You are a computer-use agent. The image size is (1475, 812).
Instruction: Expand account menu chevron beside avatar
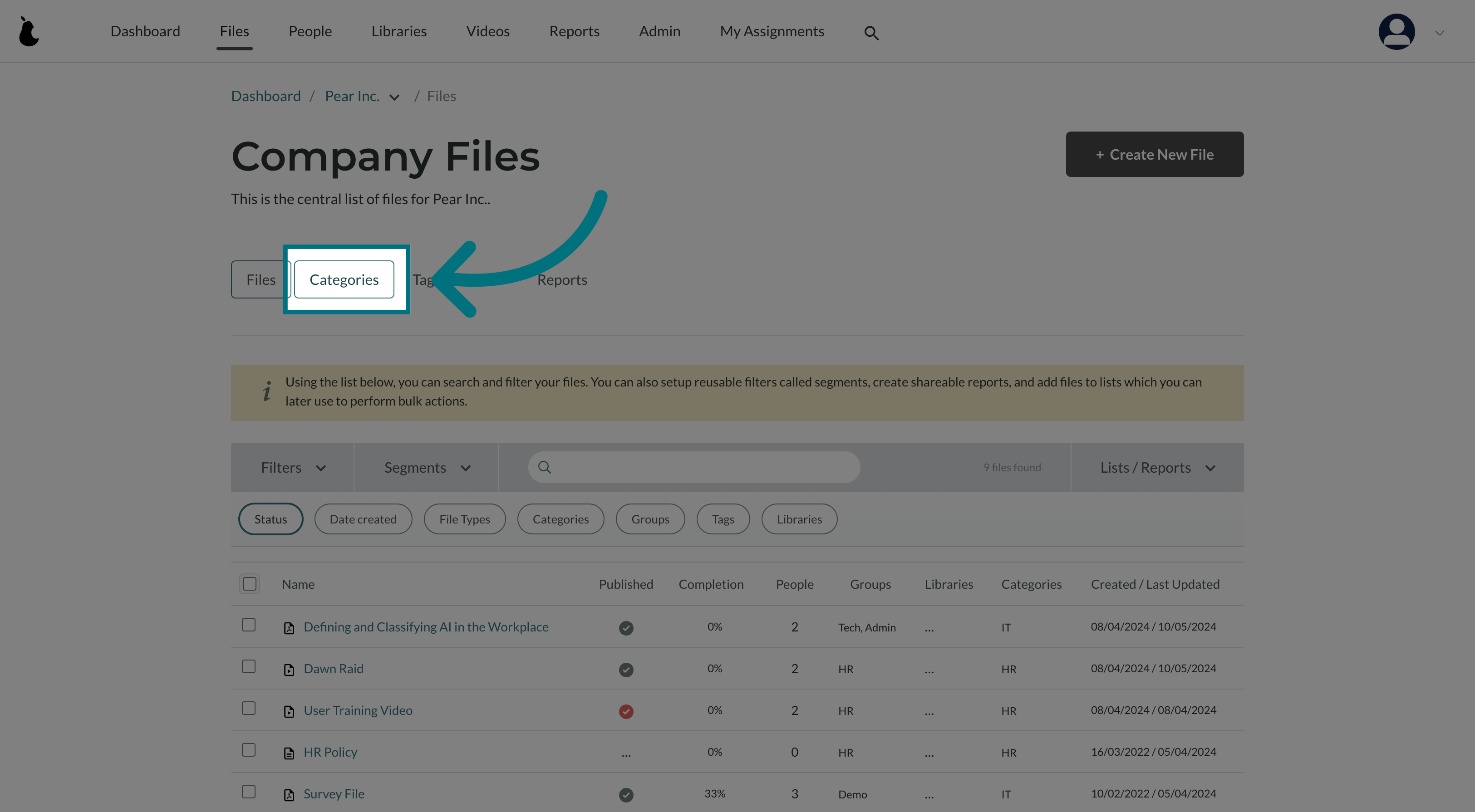[1439, 33]
